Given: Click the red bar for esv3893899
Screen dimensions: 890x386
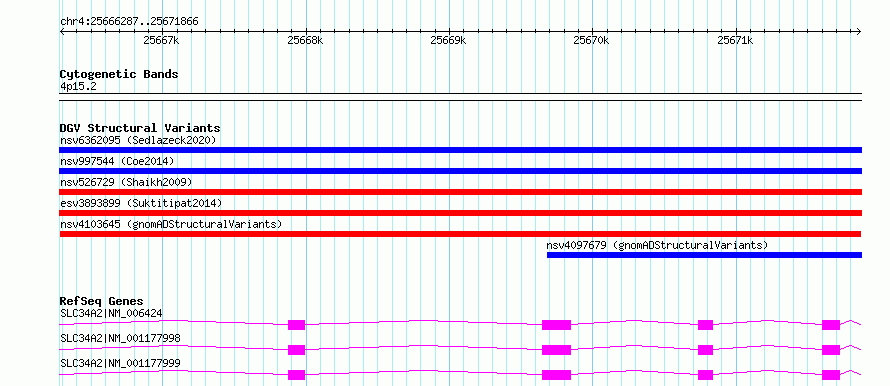Looking at the screenshot, I should pyautogui.click(x=460, y=213).
